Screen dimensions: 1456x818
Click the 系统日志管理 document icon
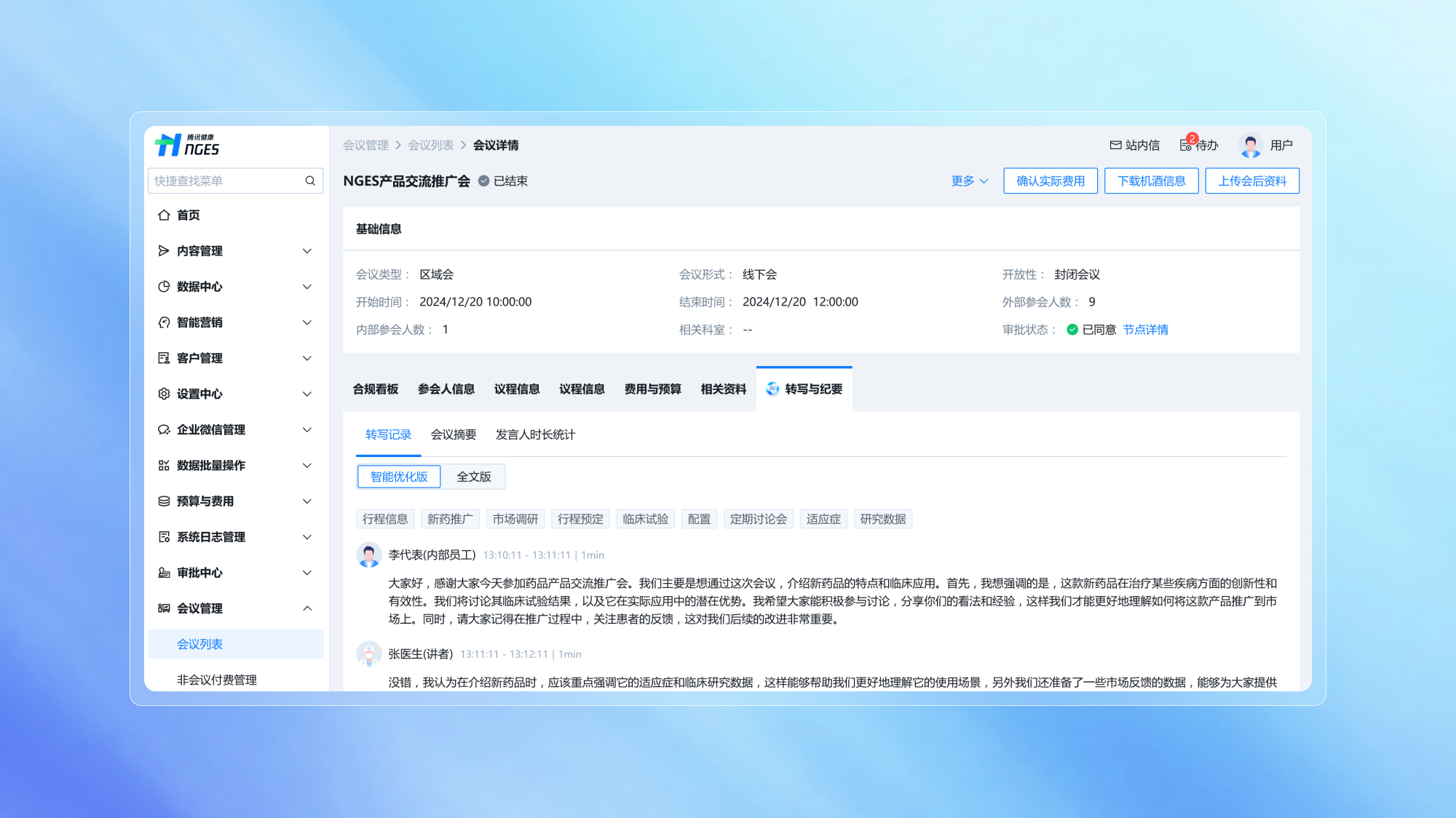click(164, 536)
